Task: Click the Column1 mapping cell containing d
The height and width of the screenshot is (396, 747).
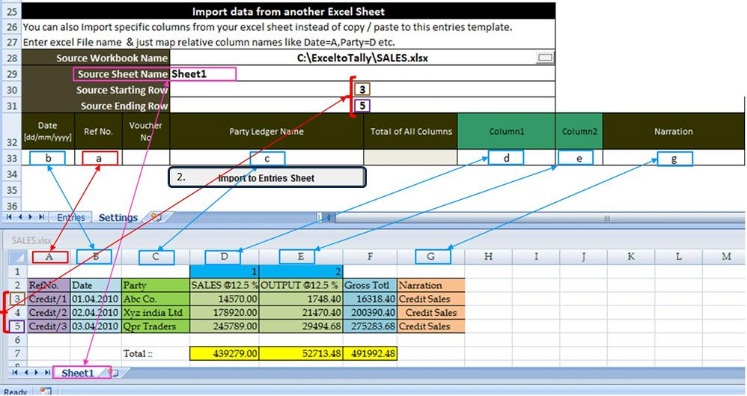Action: 506,158
